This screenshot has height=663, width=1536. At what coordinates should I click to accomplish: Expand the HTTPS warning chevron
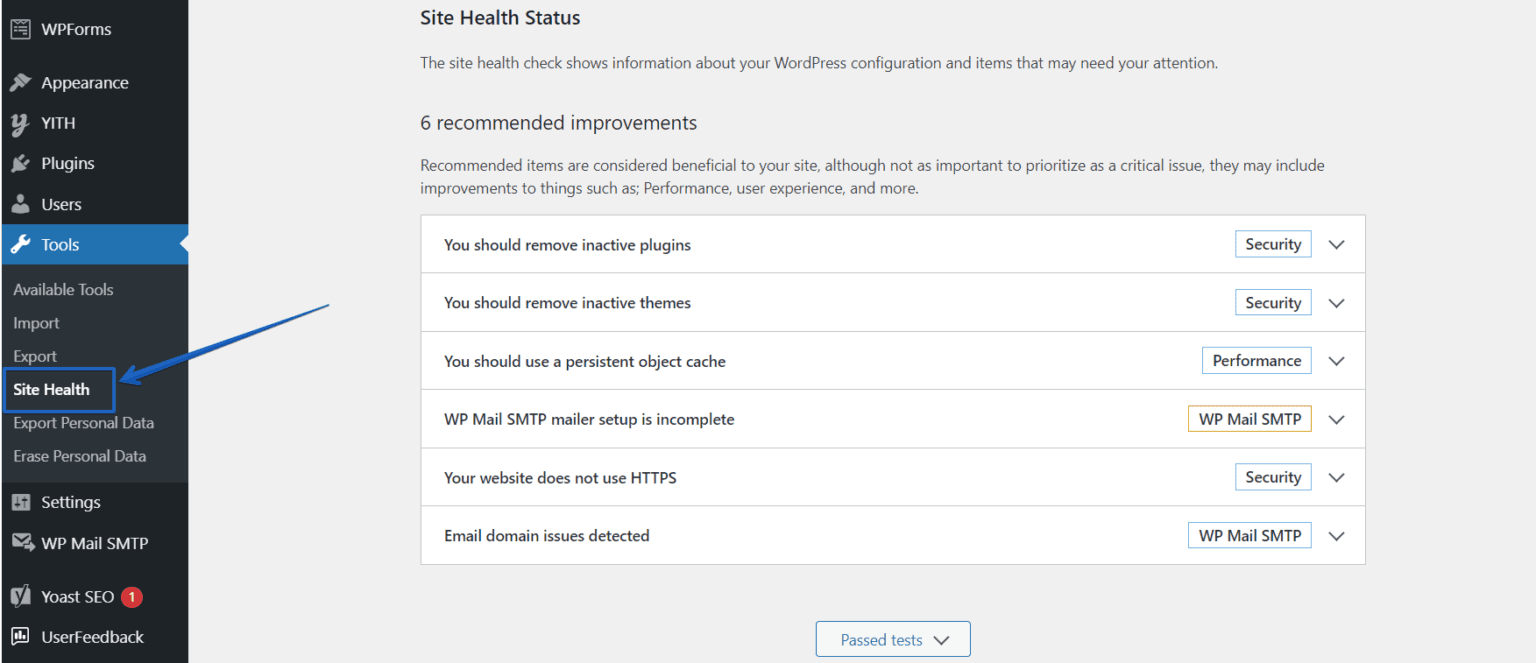1336,478
